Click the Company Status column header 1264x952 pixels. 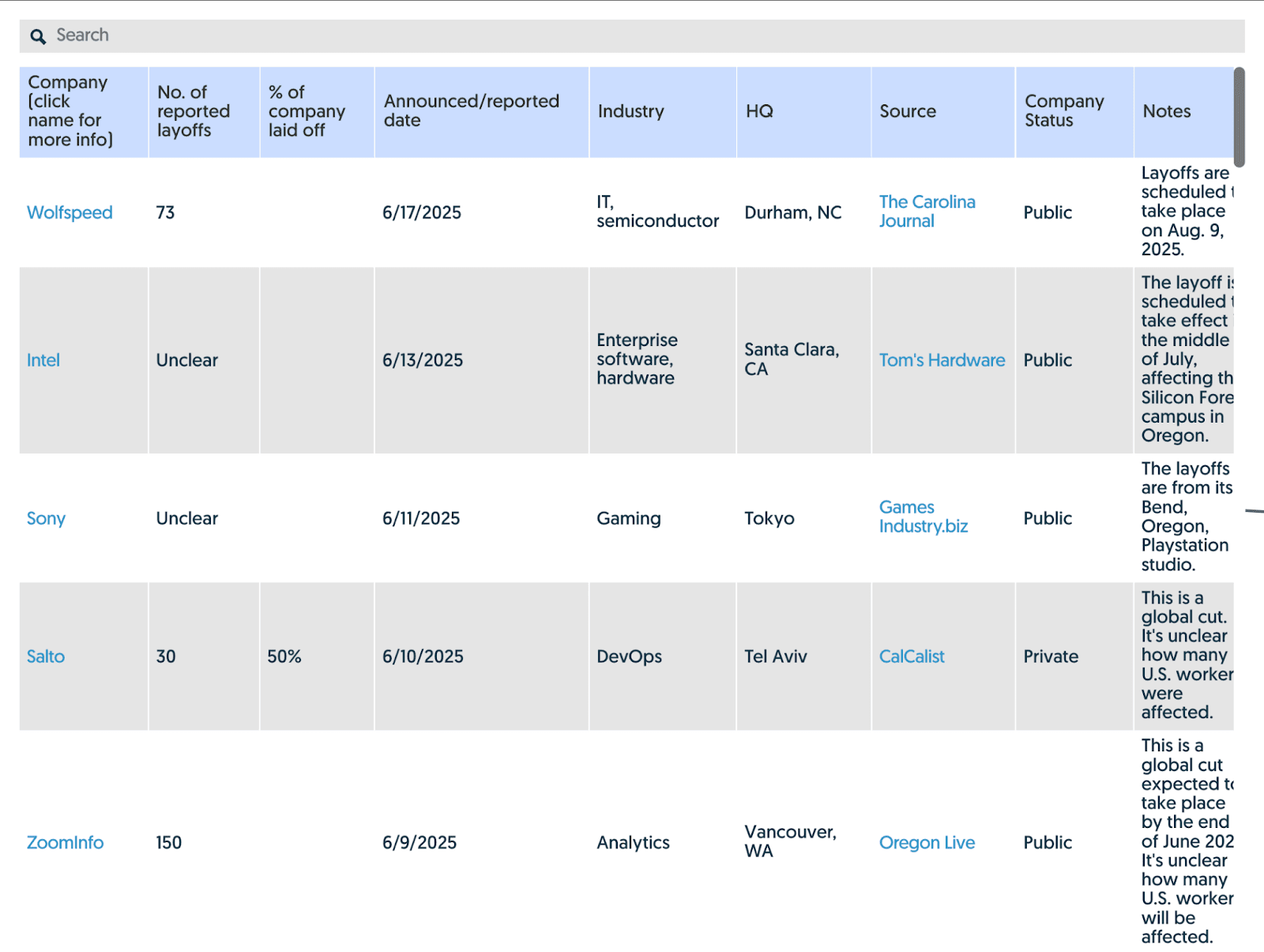(1064, 111)
